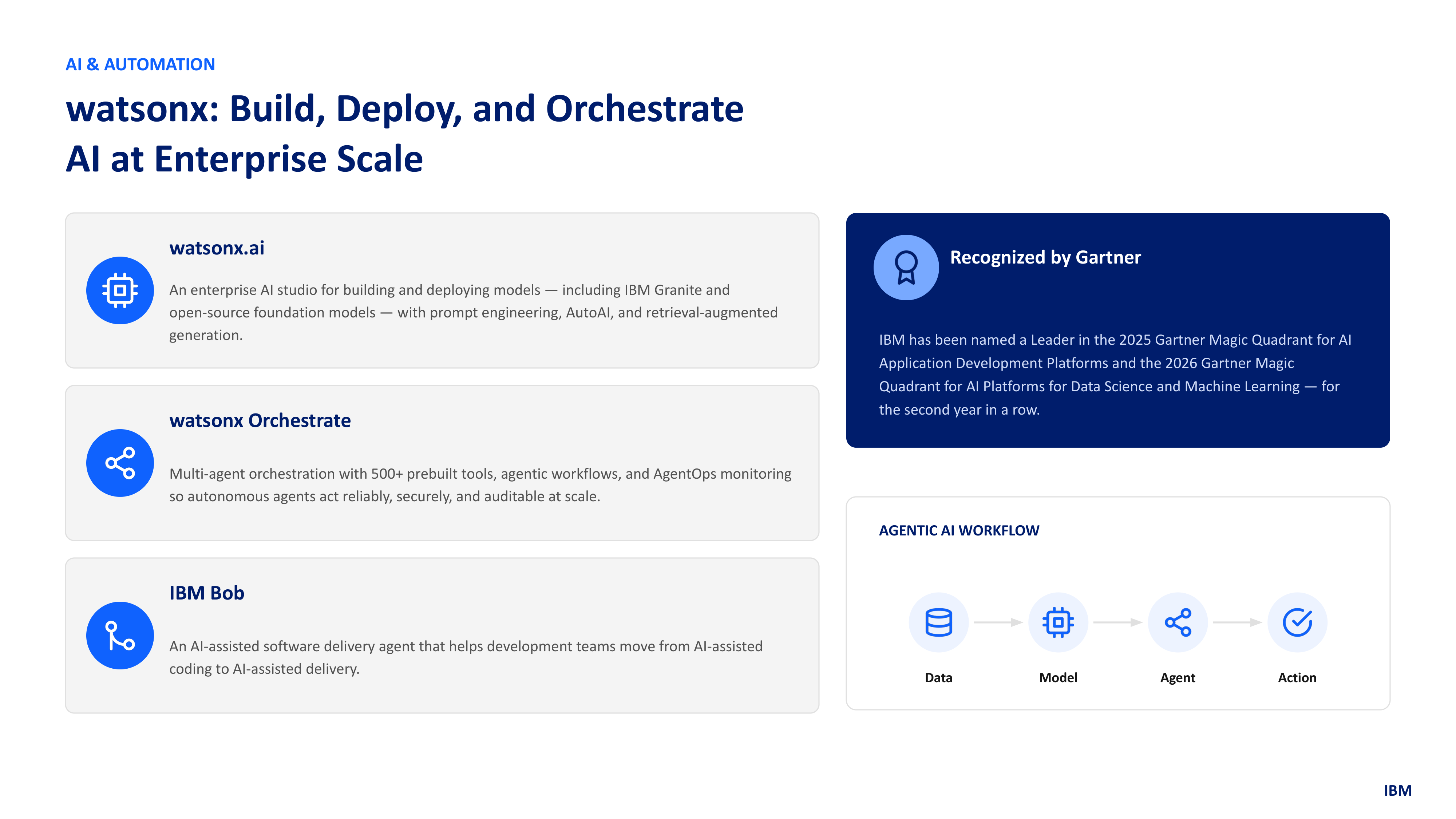Click the arrow between Data and Model
The height and width of the screenshot is (819, 1456).
point(998,622)
